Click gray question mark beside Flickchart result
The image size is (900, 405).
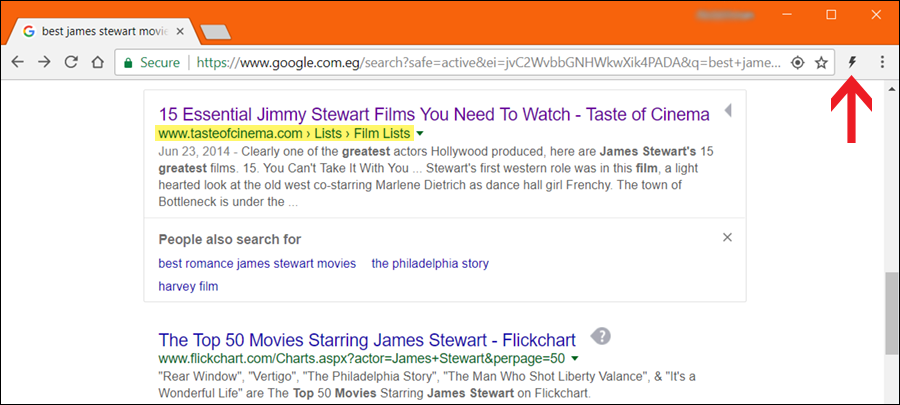600,336
